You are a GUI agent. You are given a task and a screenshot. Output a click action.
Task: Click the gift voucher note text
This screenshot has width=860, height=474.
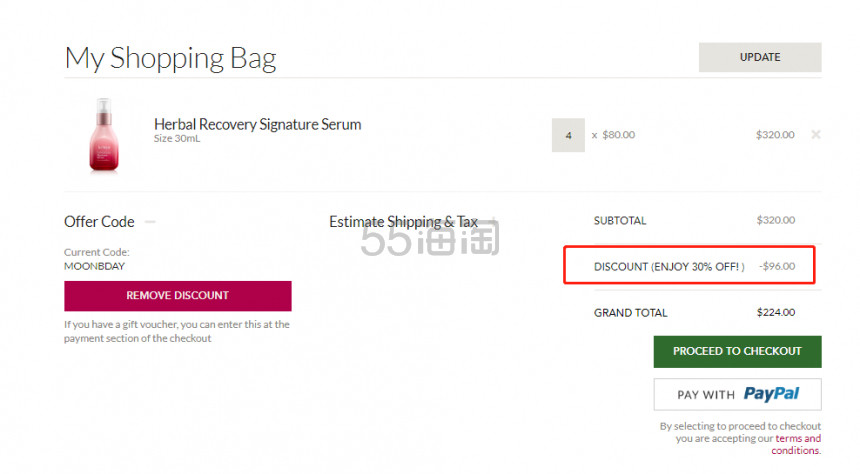tap(177, 331)
